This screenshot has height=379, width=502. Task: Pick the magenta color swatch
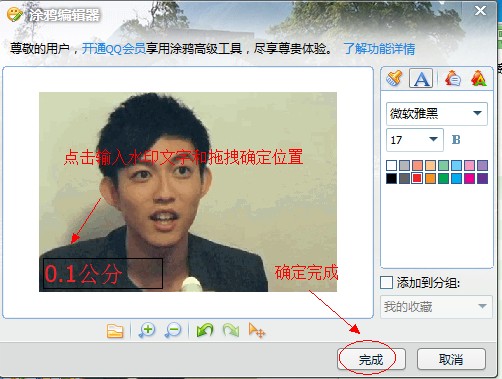coord(469,178)
